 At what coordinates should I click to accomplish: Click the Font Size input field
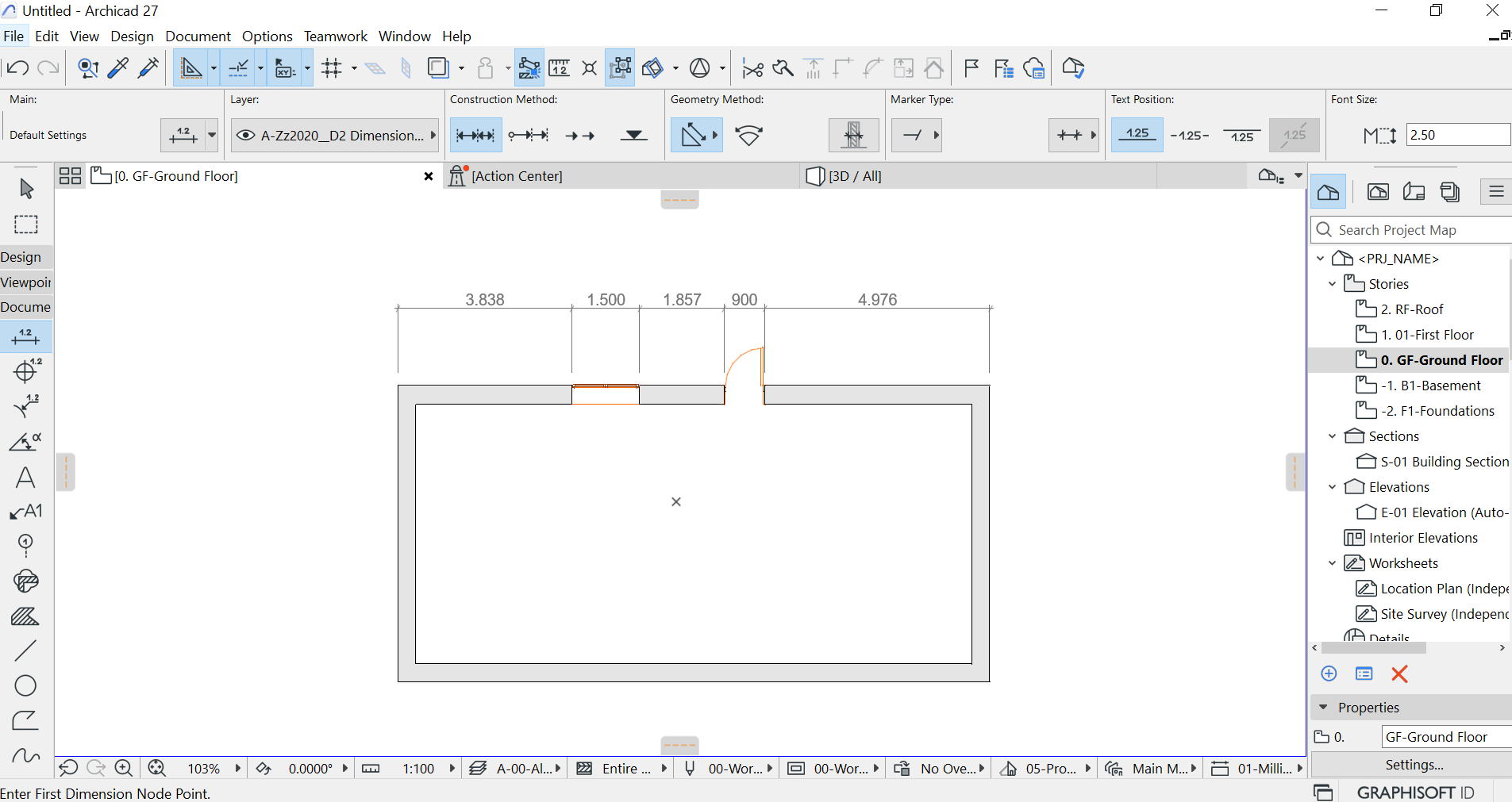(x=1458, y=135)
